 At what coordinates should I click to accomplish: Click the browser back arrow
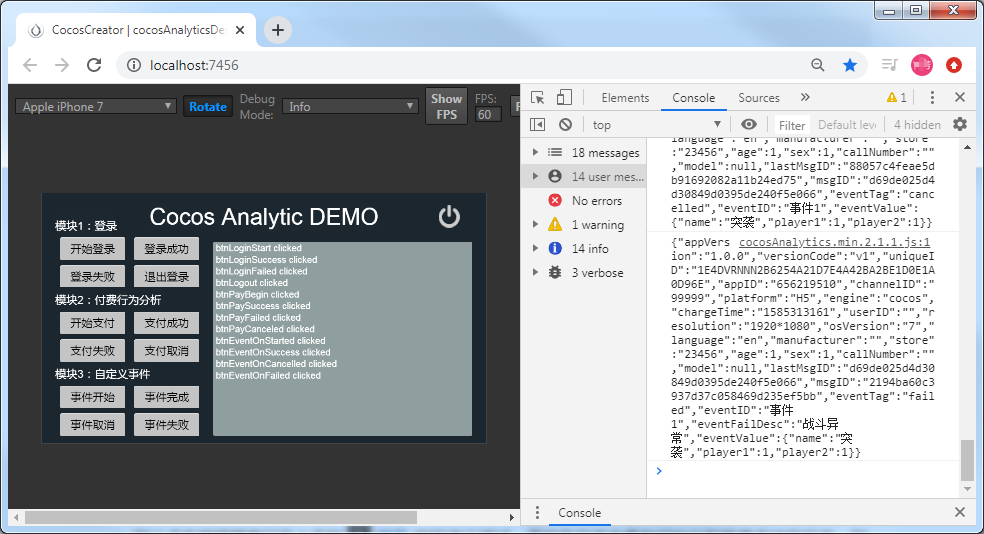click(30, 65)
